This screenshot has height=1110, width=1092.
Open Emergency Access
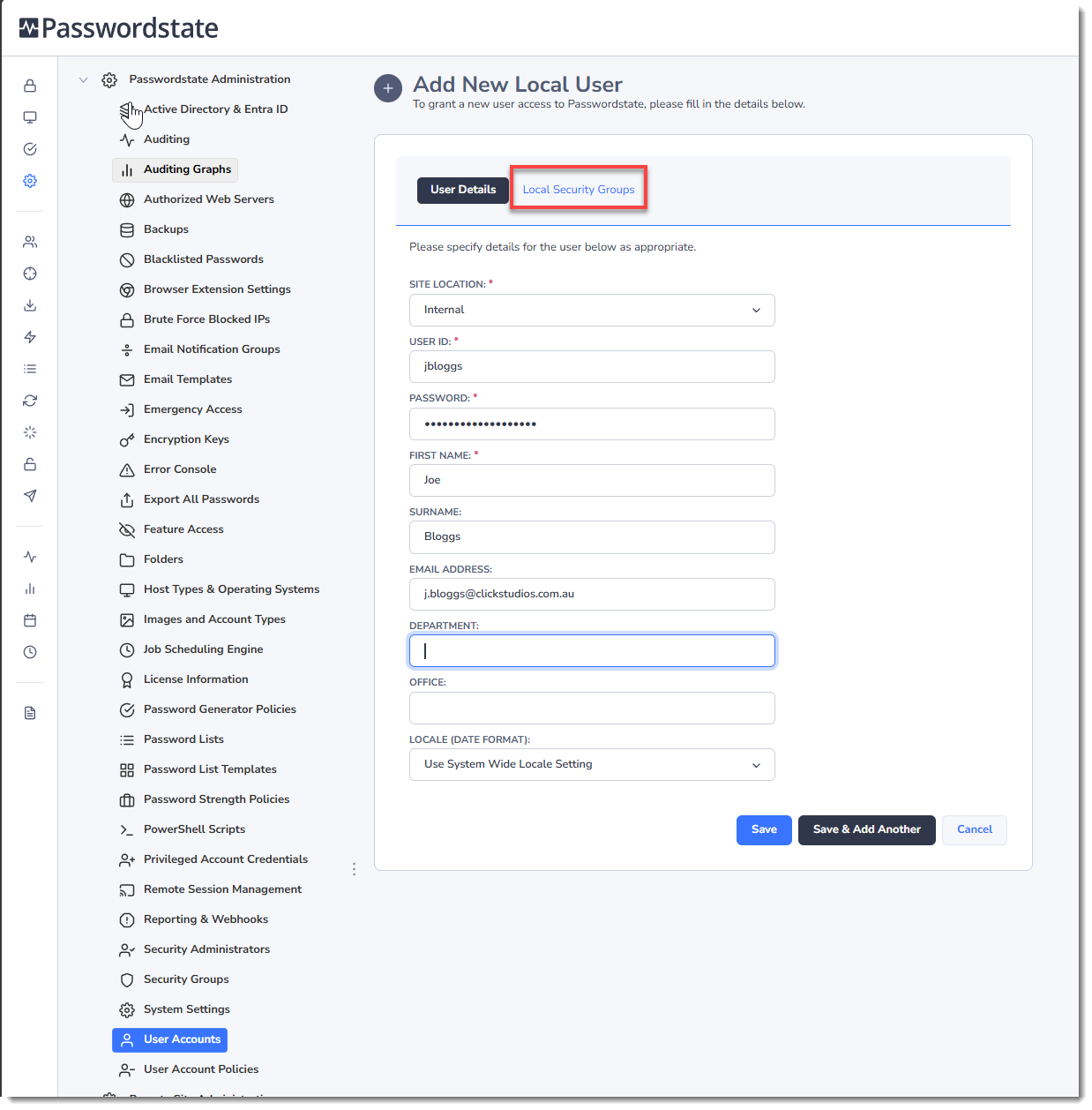pos(193,409)
